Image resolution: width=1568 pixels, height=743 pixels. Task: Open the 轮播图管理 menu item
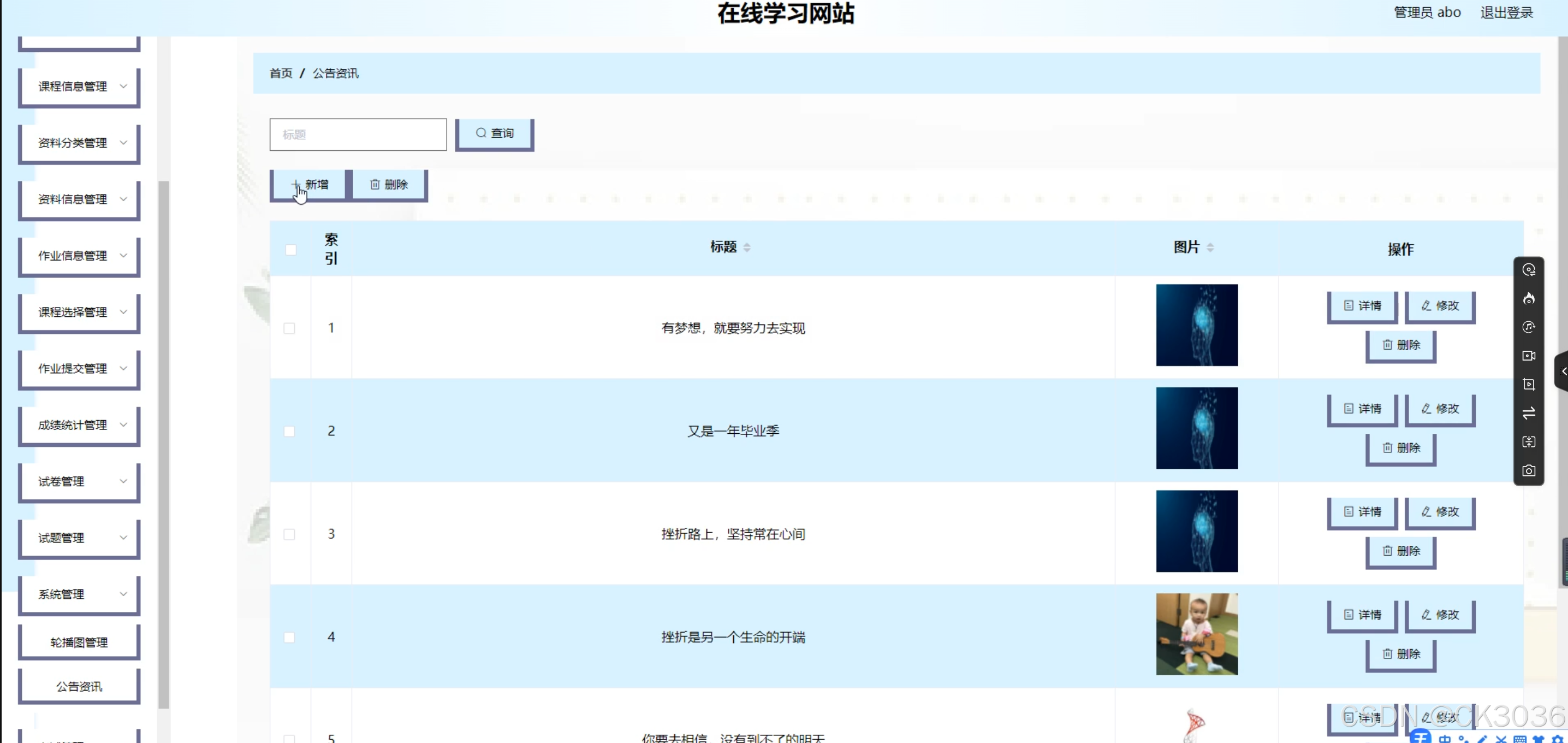click(x=79, y=642)
